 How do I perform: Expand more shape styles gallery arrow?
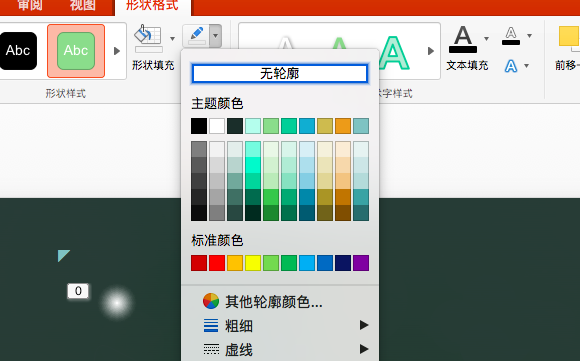[x=117, y=51]
